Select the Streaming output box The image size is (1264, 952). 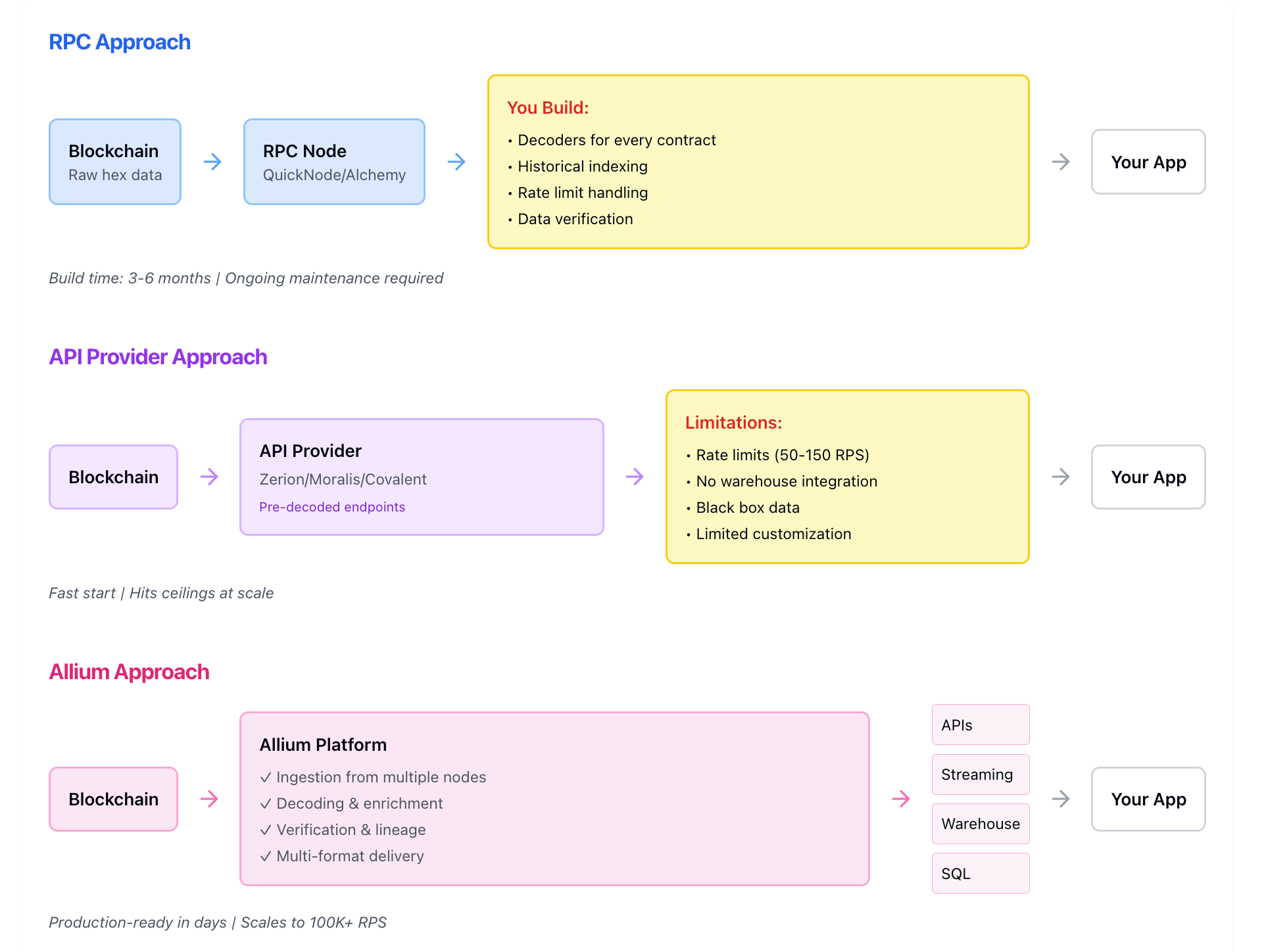(x=980, y=774)
